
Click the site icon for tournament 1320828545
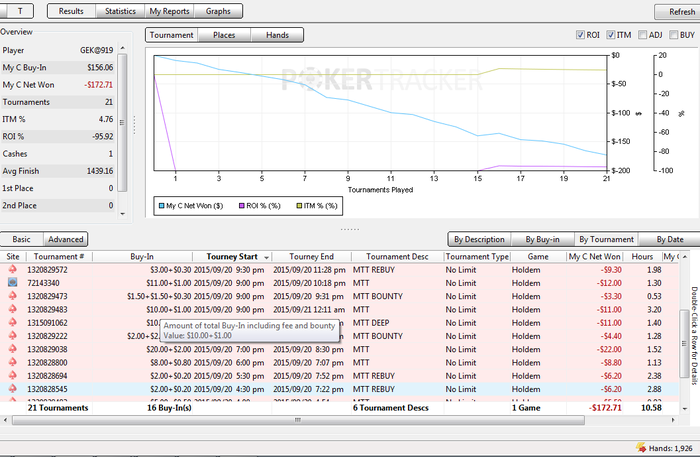12,389
